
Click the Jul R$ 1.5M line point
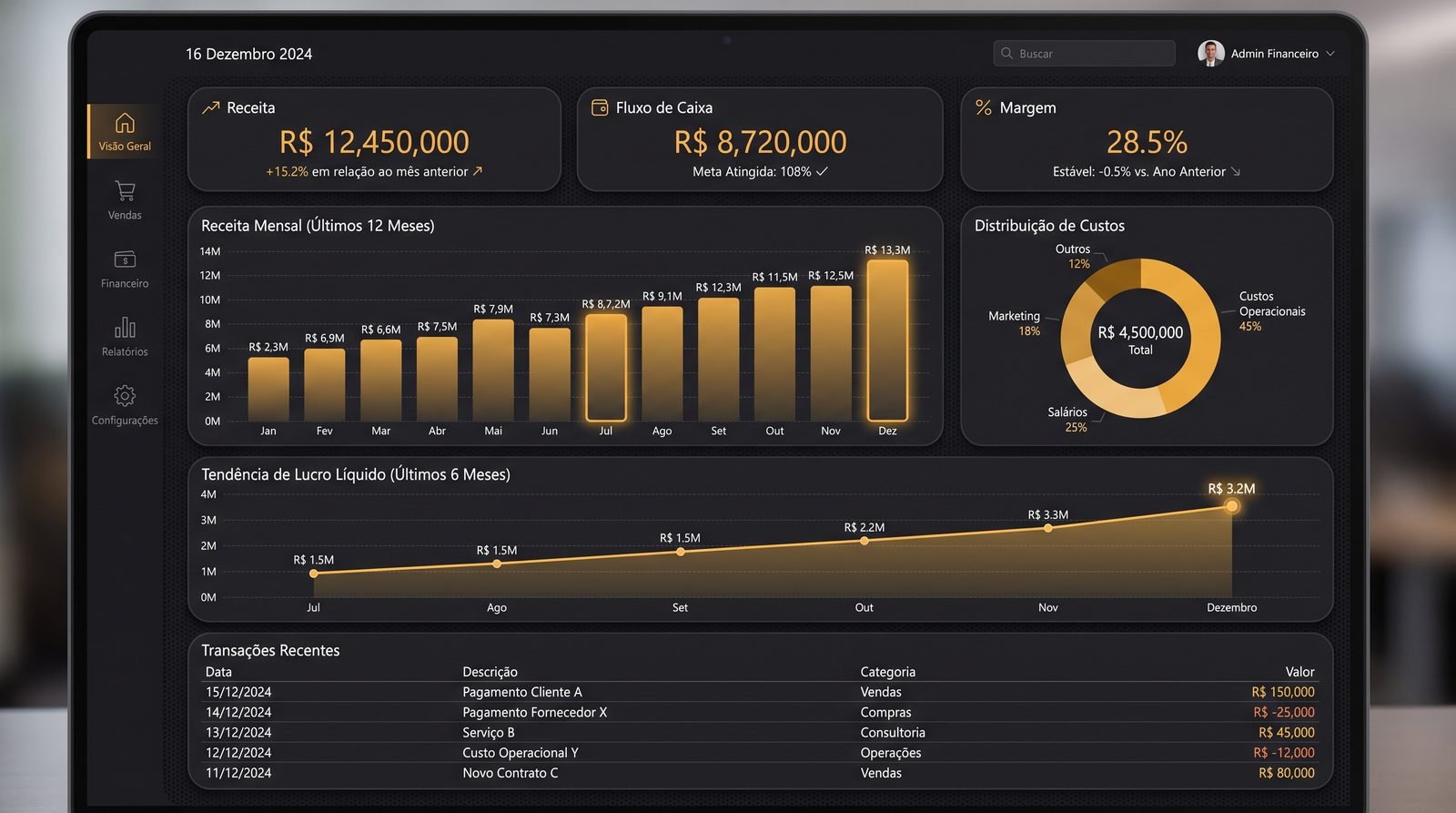(x=314, y=574)
